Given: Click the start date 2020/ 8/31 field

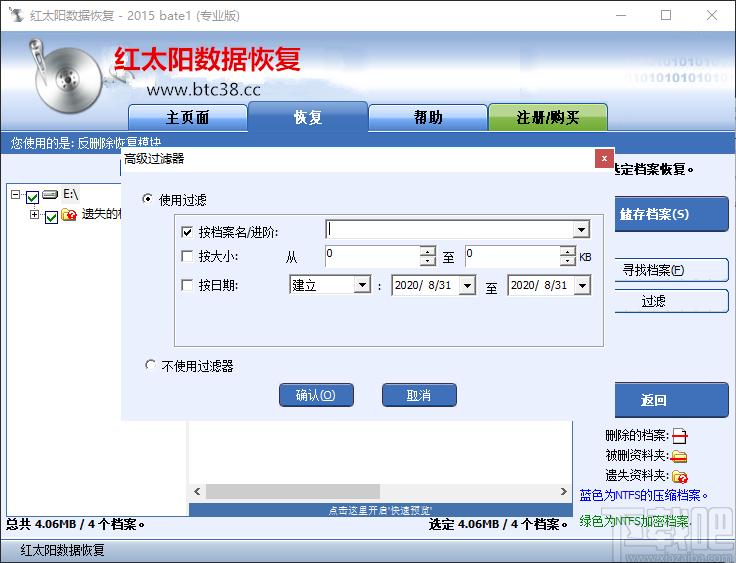Looking at the screenshot, I should pos(426,285).
